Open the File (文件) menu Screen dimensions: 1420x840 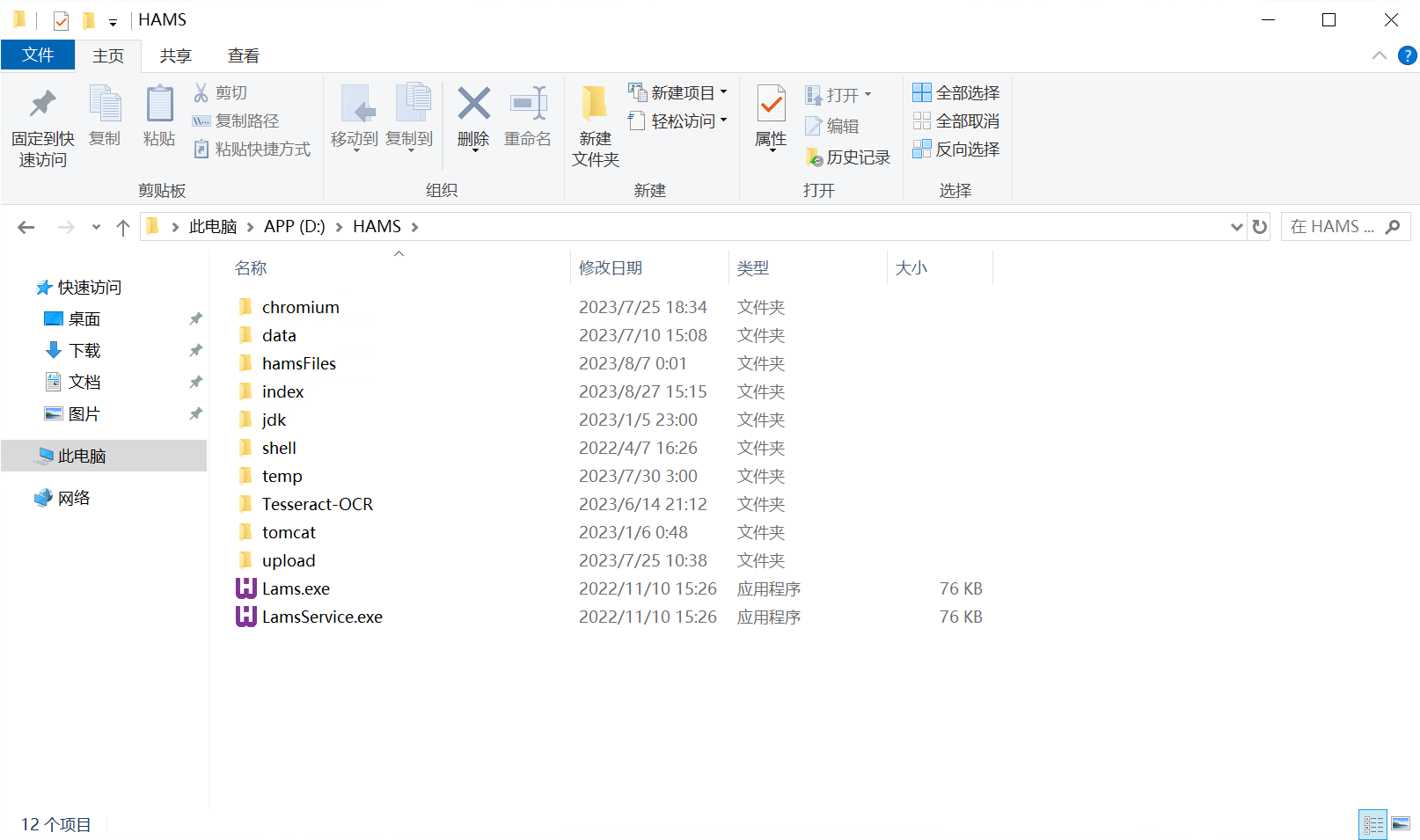38,55
